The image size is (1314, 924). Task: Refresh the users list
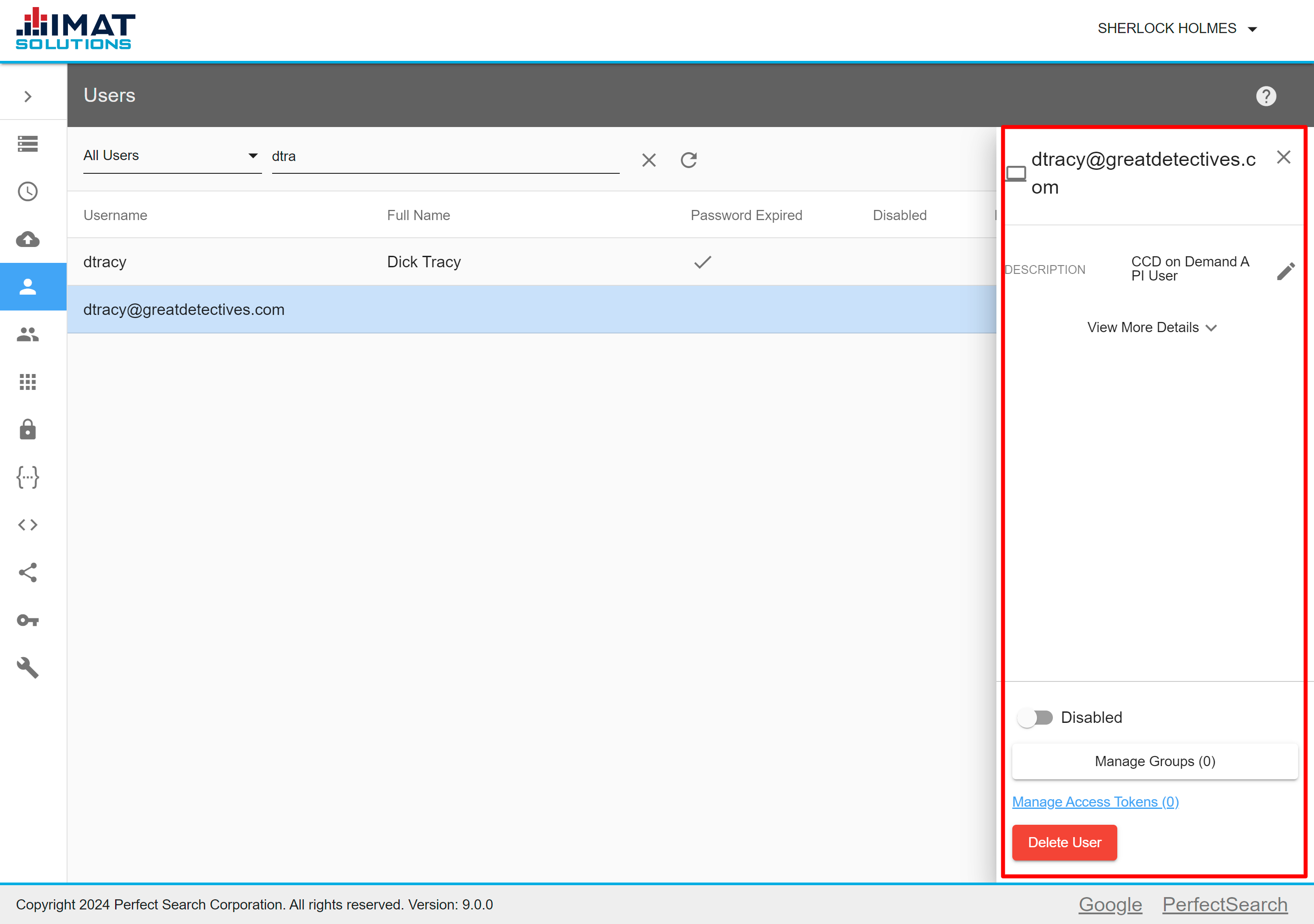tap(689, 160)
